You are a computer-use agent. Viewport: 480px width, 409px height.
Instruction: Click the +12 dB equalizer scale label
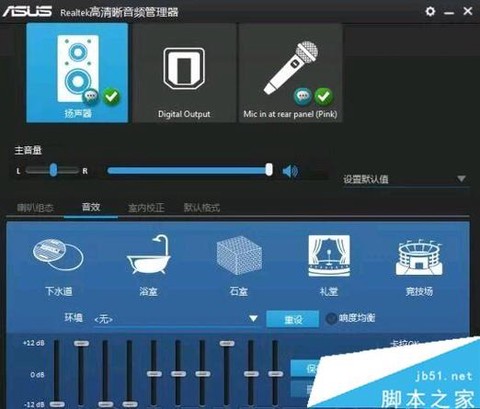(34, 343)
